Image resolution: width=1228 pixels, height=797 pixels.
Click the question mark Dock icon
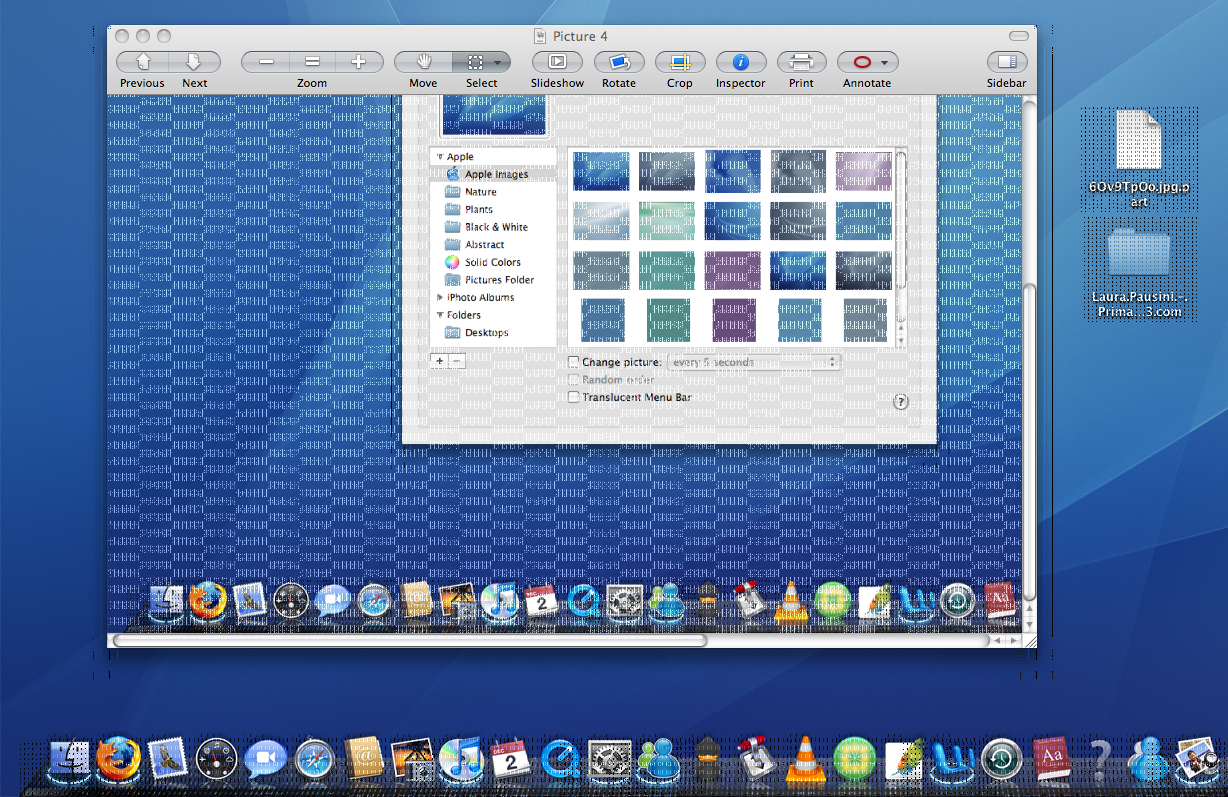(1099, 760)
